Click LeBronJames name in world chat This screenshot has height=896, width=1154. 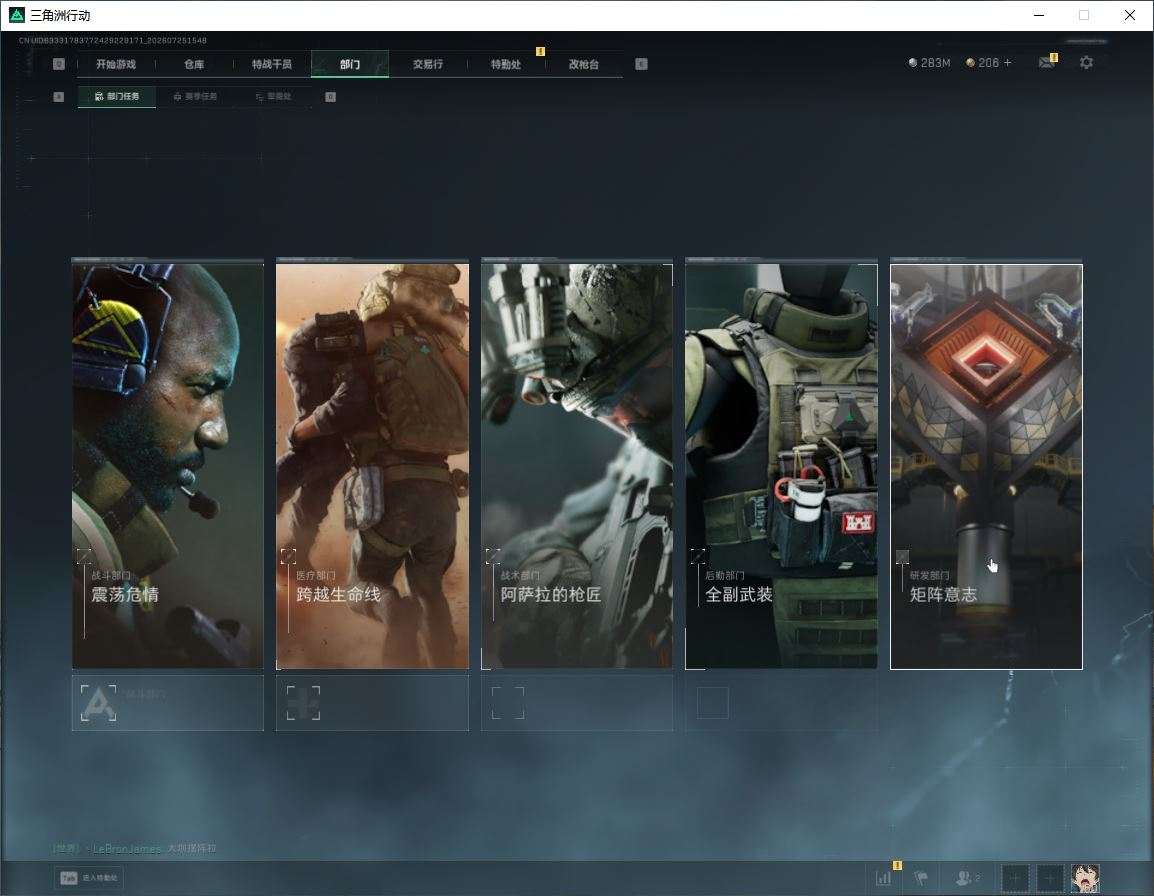(x=127, y=849)
